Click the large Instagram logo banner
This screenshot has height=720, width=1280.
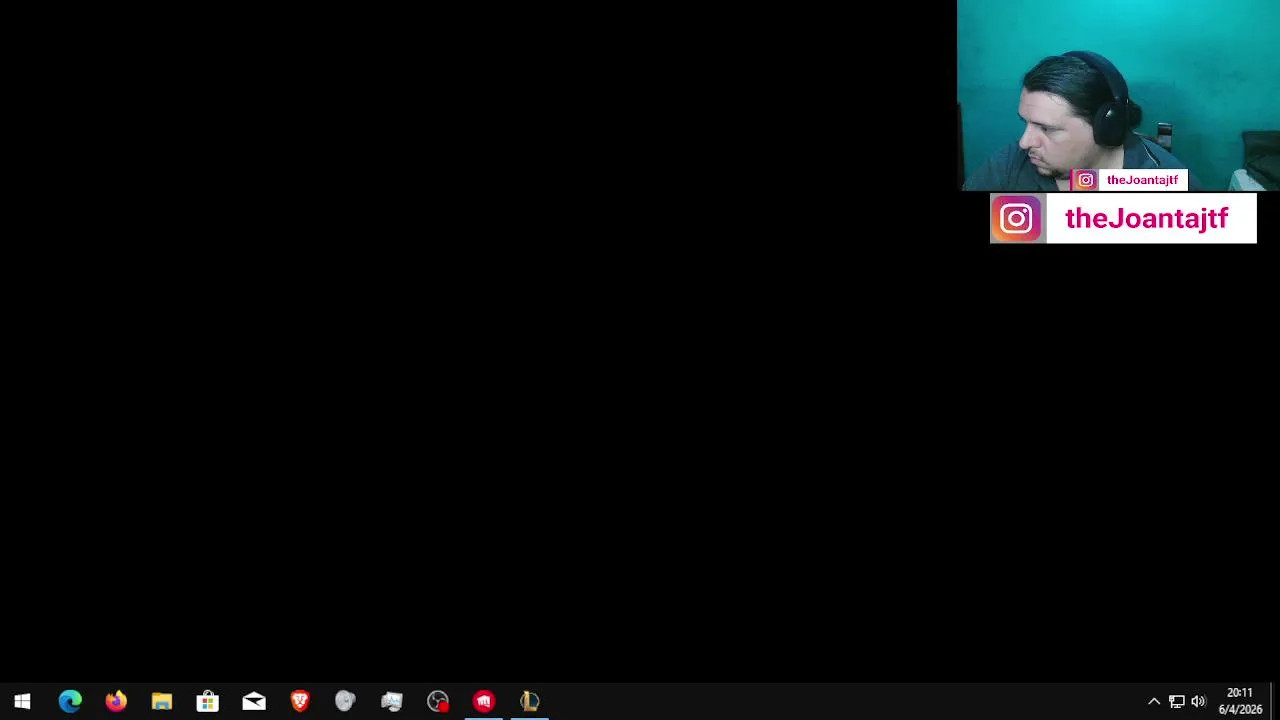click(1017, 219)
